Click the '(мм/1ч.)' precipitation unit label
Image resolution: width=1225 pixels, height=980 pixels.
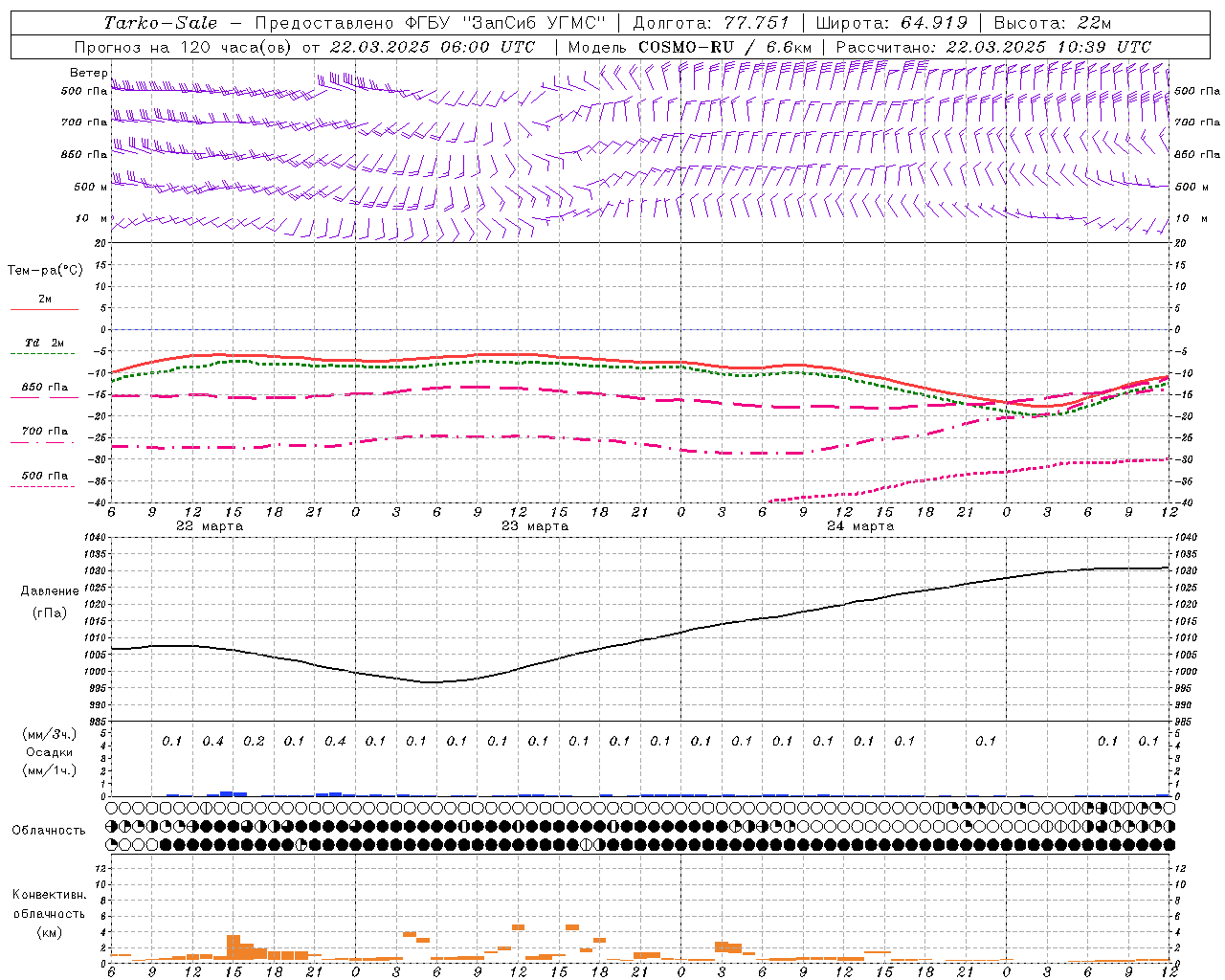point(50,771)
